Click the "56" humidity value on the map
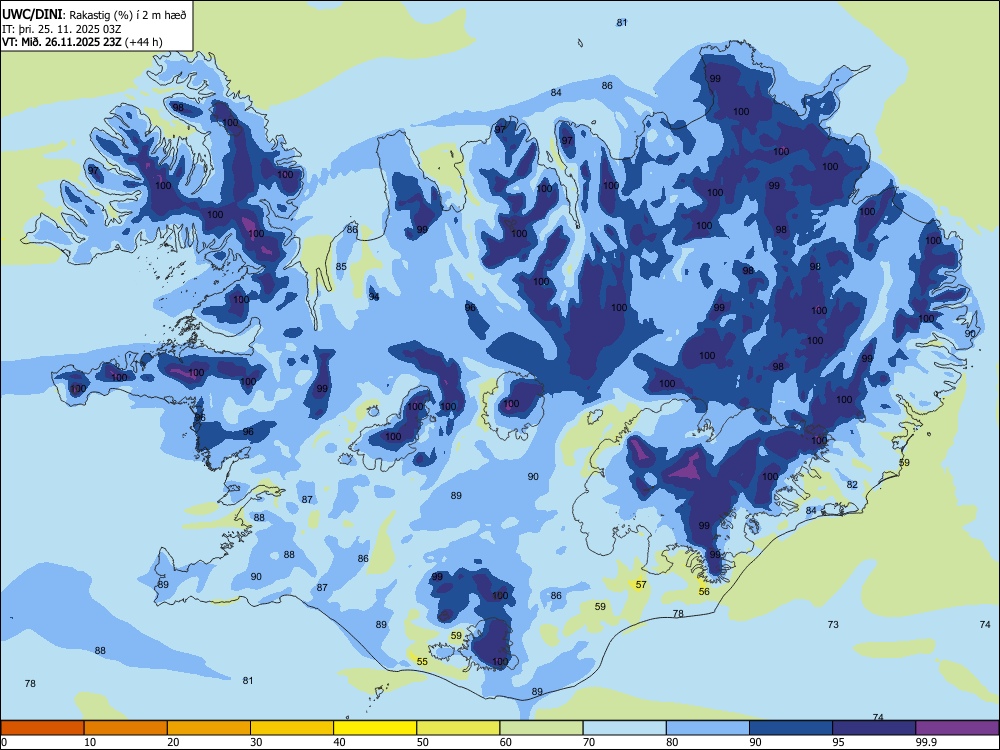1000x750 pixels. (x=704, y=591)
